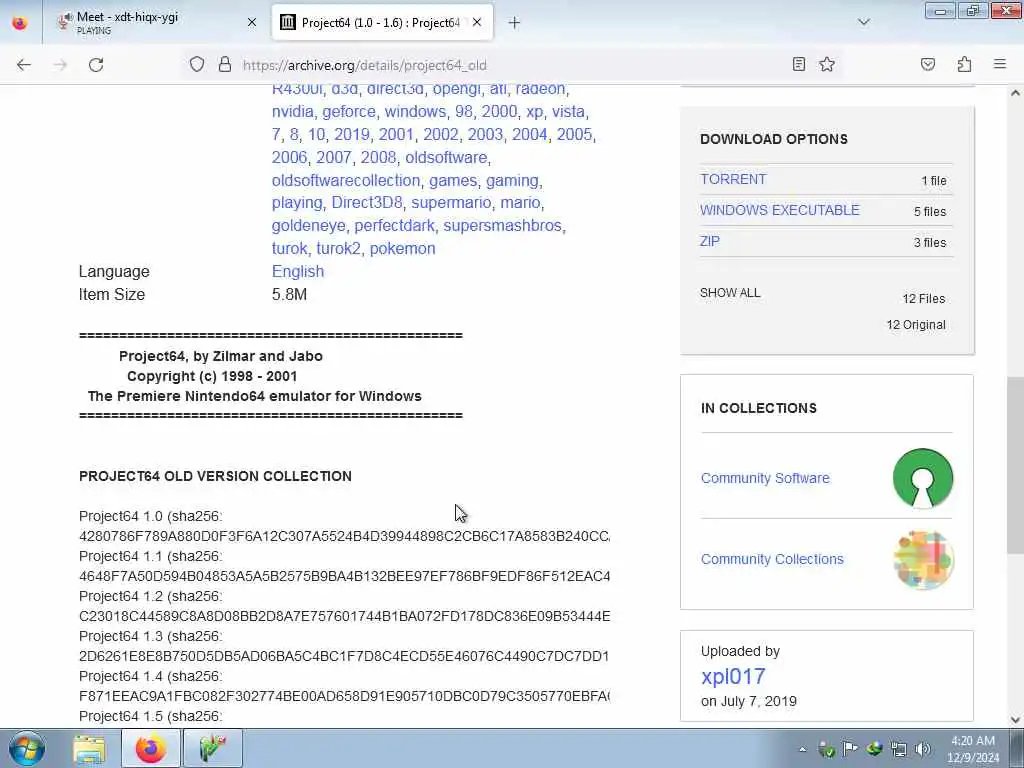Open the Community Collections link
The width and height of the screenshot is (1024, 768).
pos(772,559)
